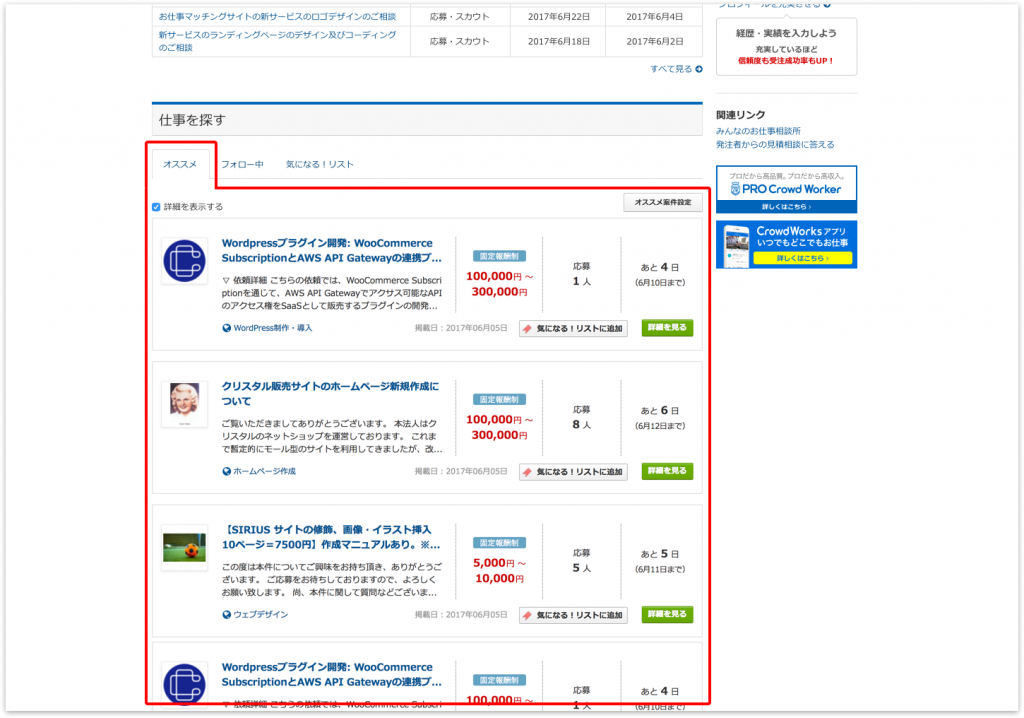1024x718 pixels.
Task: Click globe icon beside WordPress制作・導入
Action: (x=227, y=328)
